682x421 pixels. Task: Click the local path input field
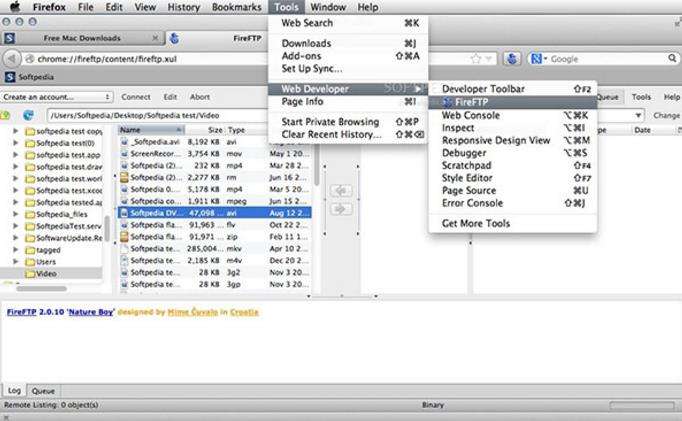click(157, 115)
